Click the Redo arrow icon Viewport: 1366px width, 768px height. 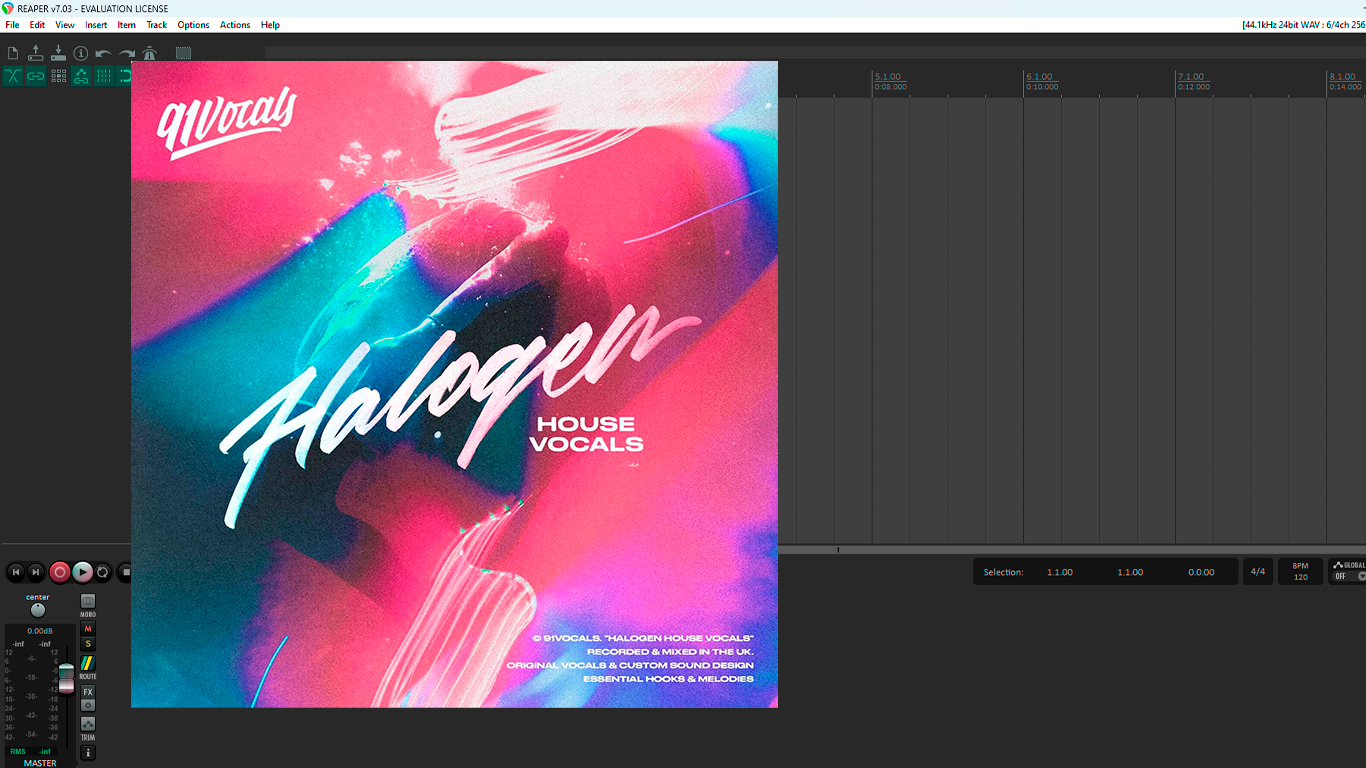tap(127, 53)
